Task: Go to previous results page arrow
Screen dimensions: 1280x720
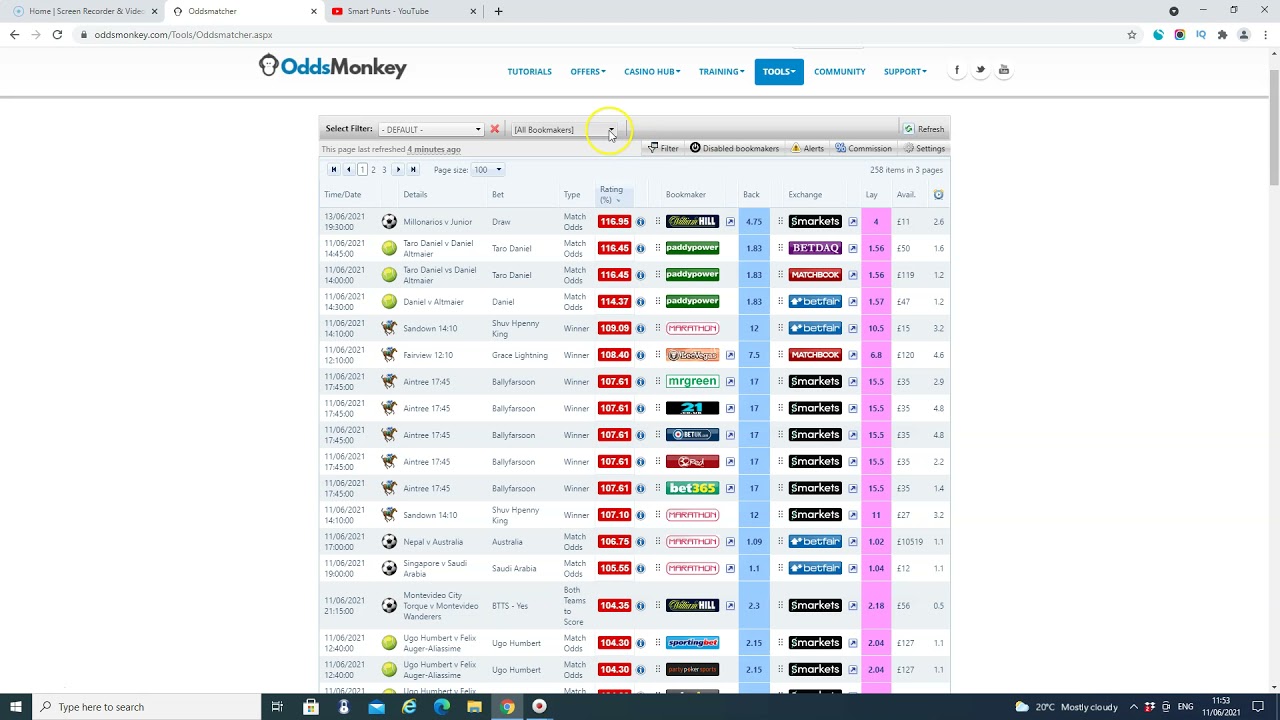Action: [348, 170]
